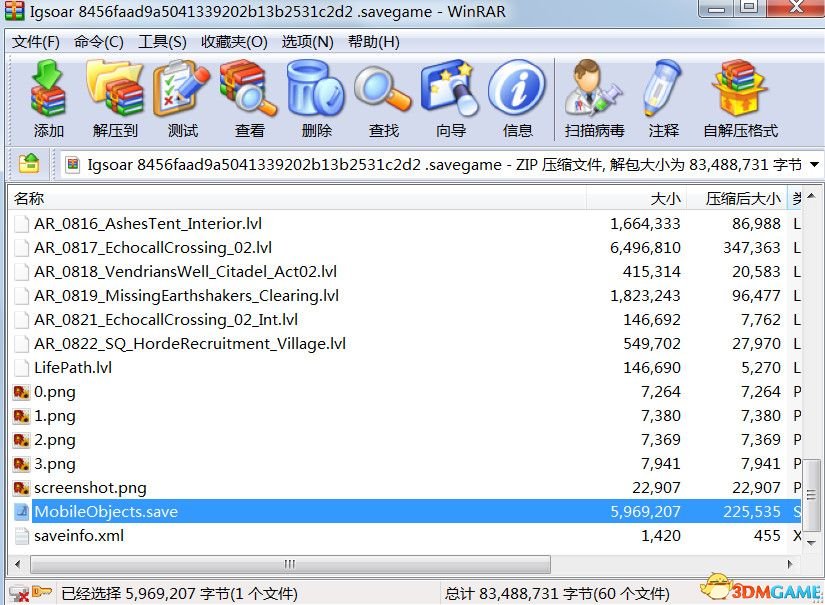Open the 收藏夹(O) menu
The width and height of the screenshot is (825, 605).
234,42
